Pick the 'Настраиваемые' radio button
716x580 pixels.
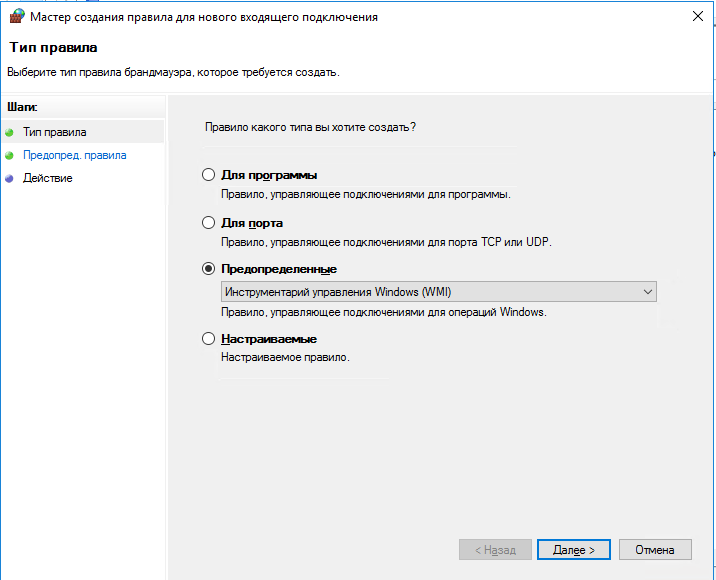coord(208,339)
